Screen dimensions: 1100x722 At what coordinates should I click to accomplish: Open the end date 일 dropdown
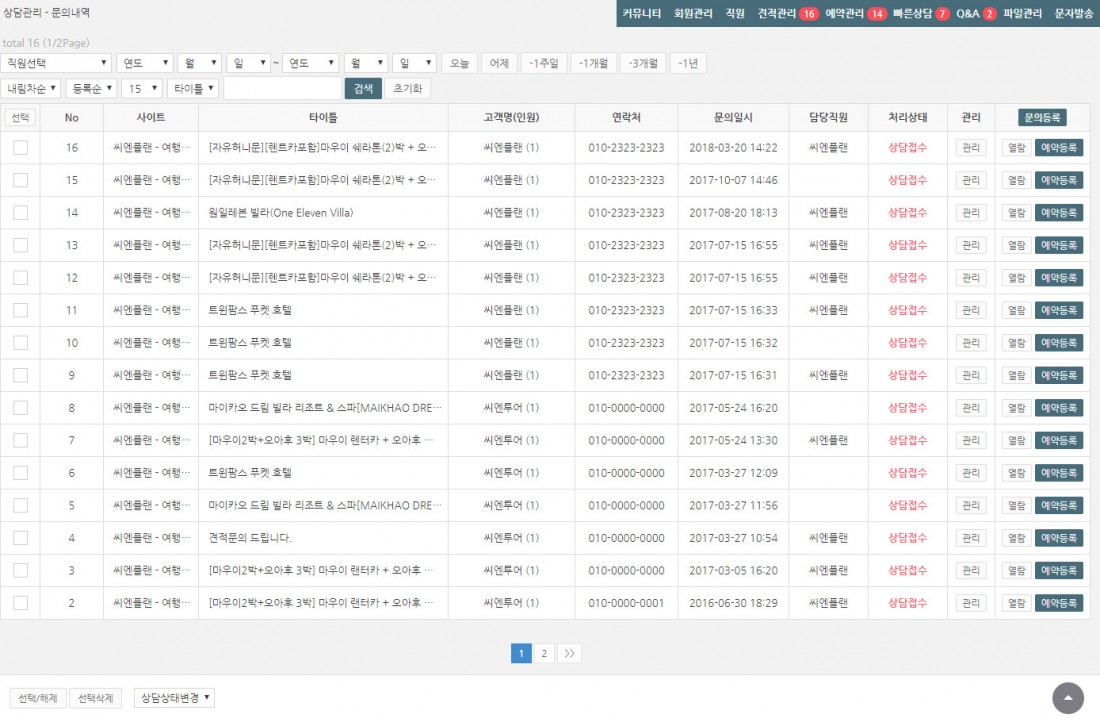[415, 63]
